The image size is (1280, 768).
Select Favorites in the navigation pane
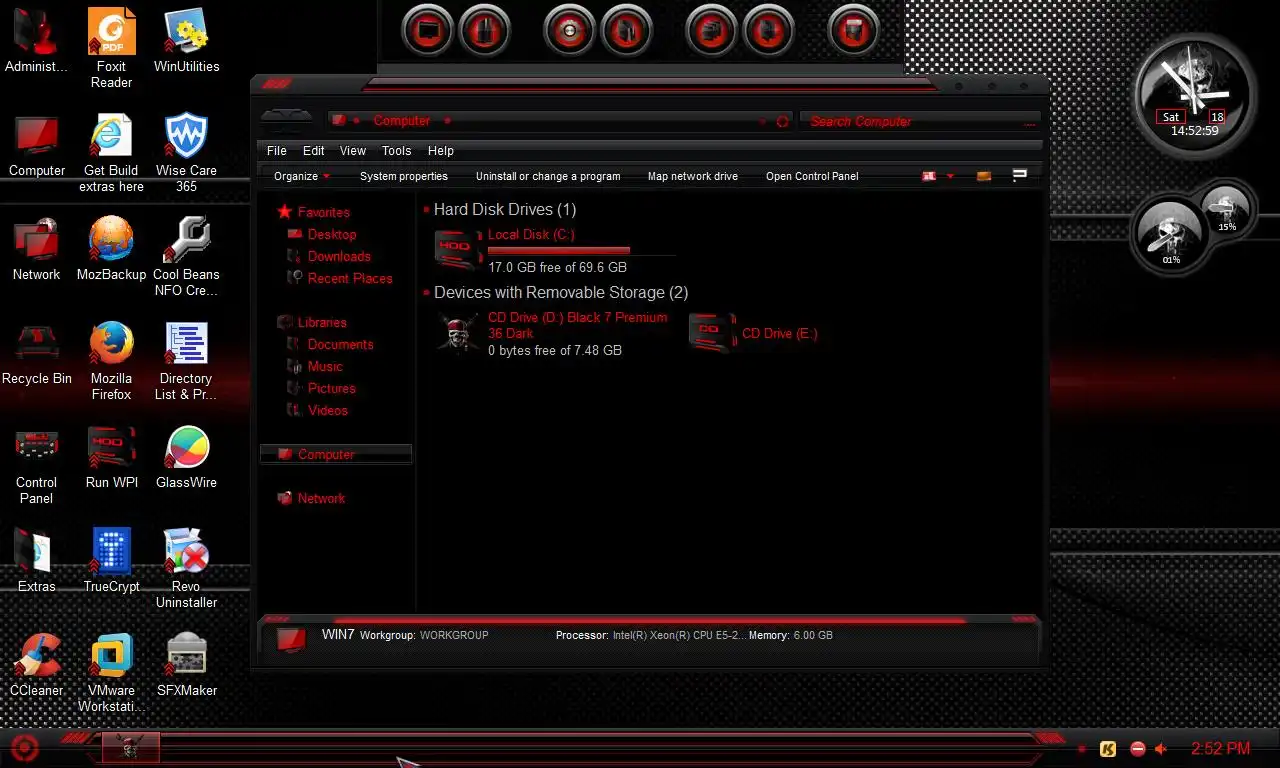pos(313,212)
